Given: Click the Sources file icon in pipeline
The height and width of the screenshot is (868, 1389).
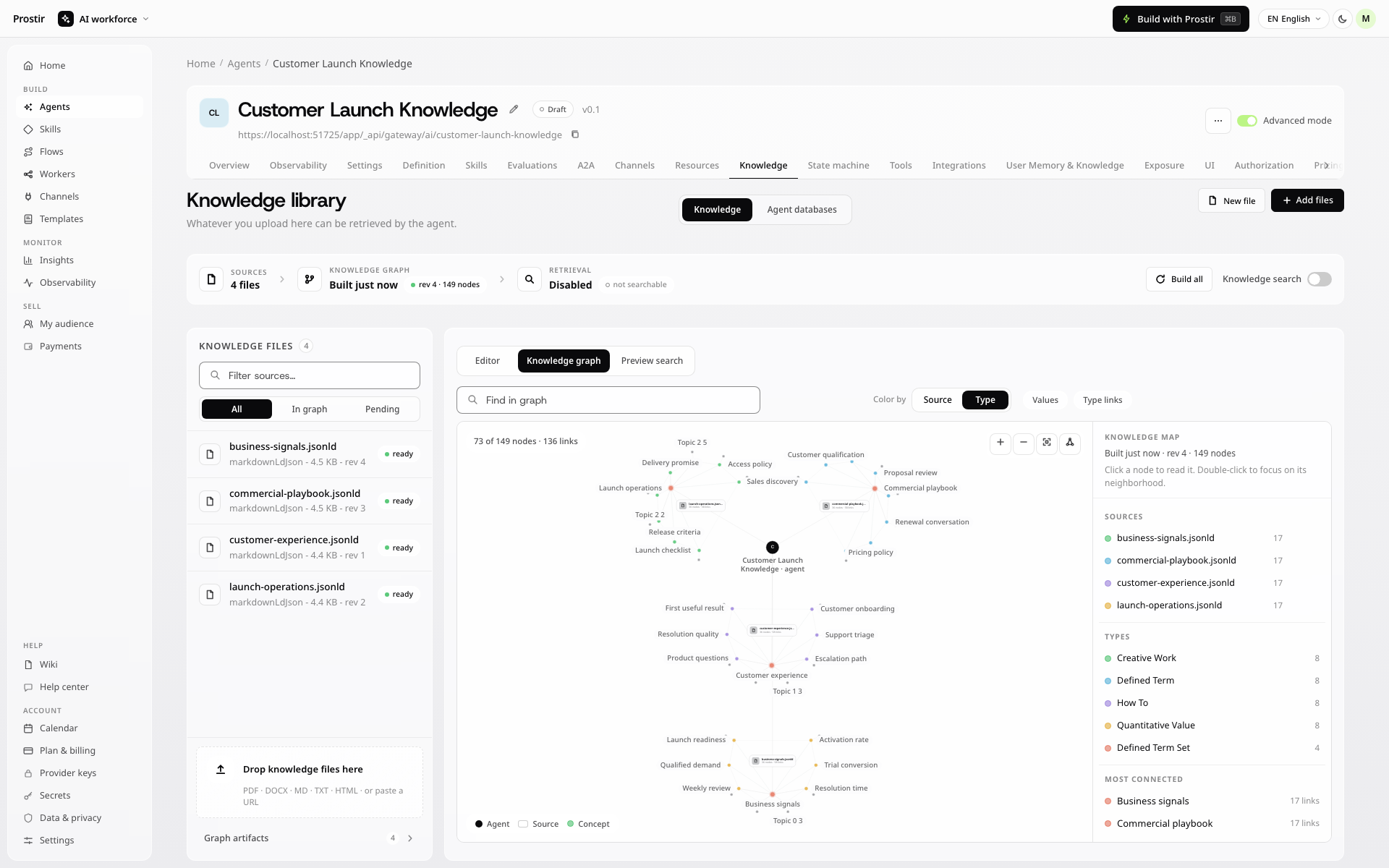Looking at the screenshot, I should tap(211, 279).
